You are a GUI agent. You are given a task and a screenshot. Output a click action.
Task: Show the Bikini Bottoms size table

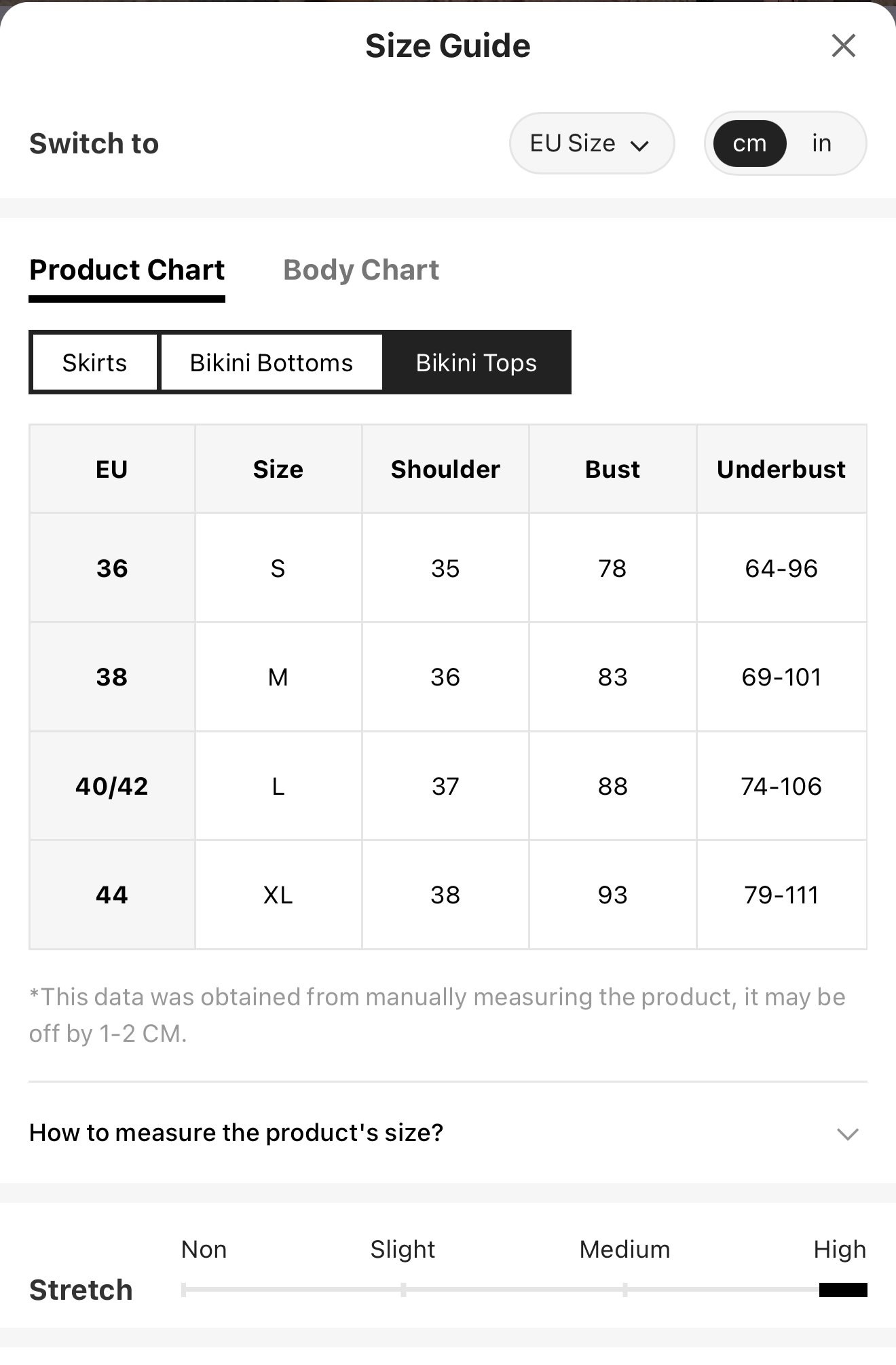[x=272, y=362]
